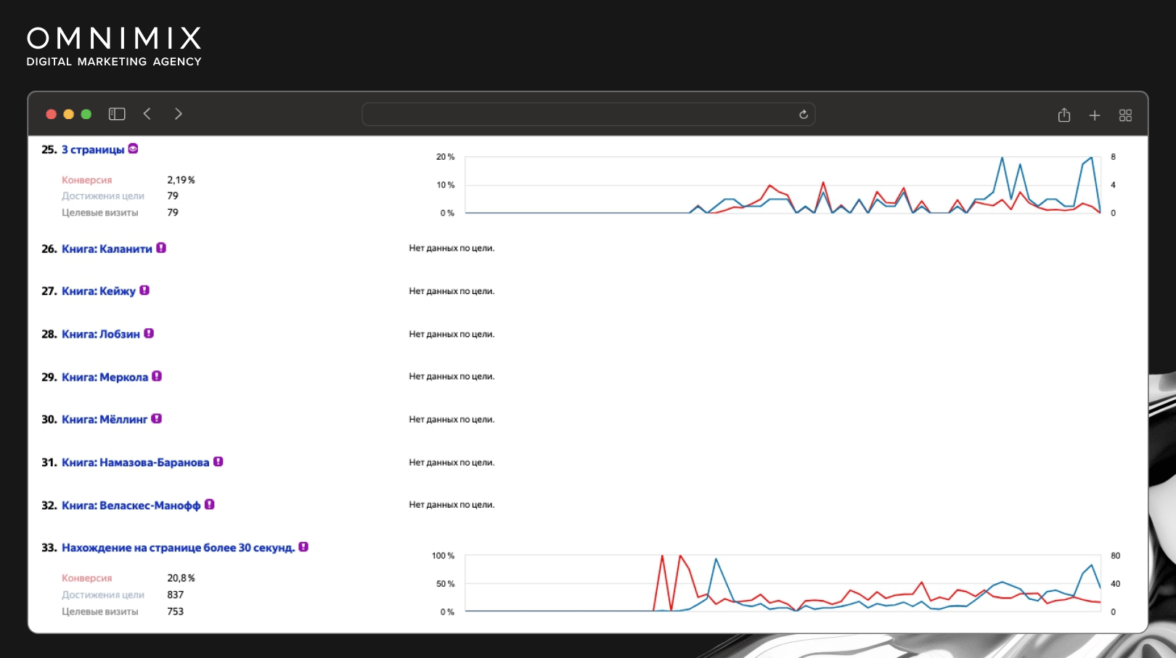Click badge next to «Нахождение на странице более 30 секунд»
The image size is (1176, 658).
[x=303, y=547]
